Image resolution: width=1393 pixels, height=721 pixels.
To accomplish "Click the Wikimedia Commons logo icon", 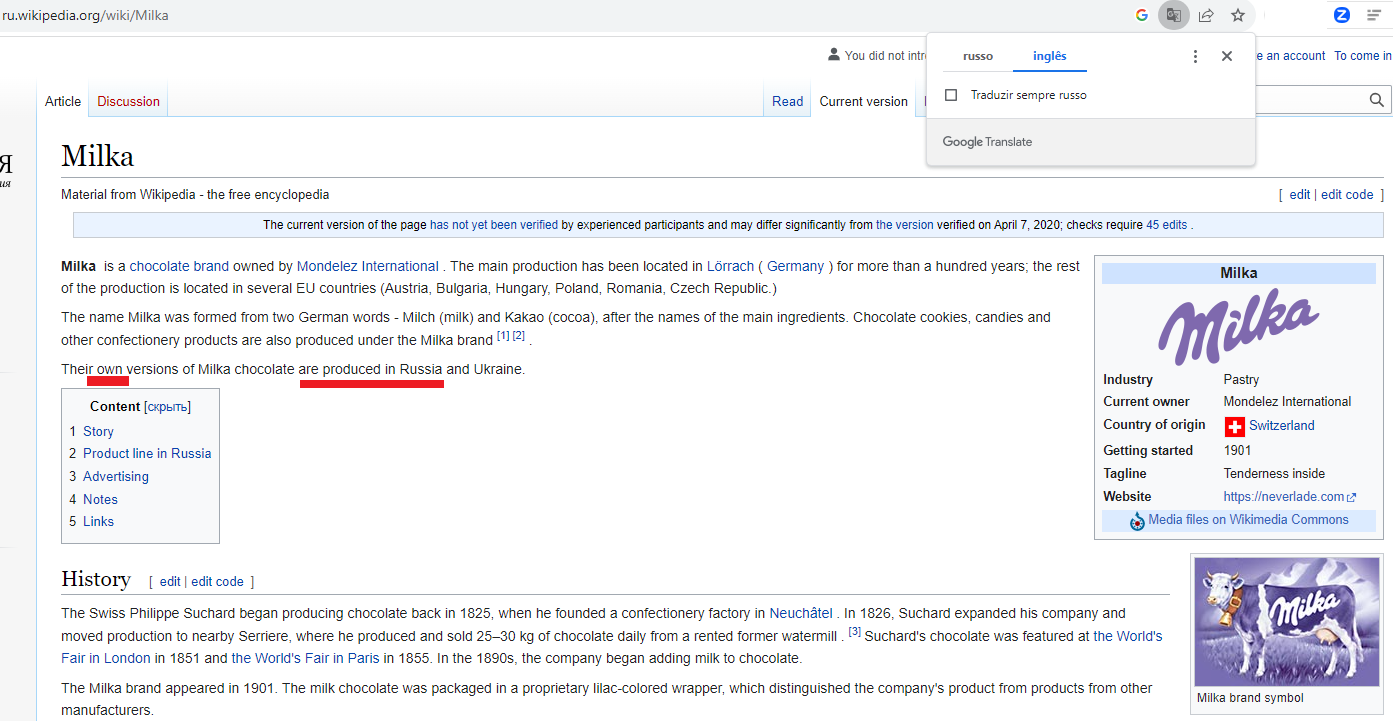I will pos(1137,521).
